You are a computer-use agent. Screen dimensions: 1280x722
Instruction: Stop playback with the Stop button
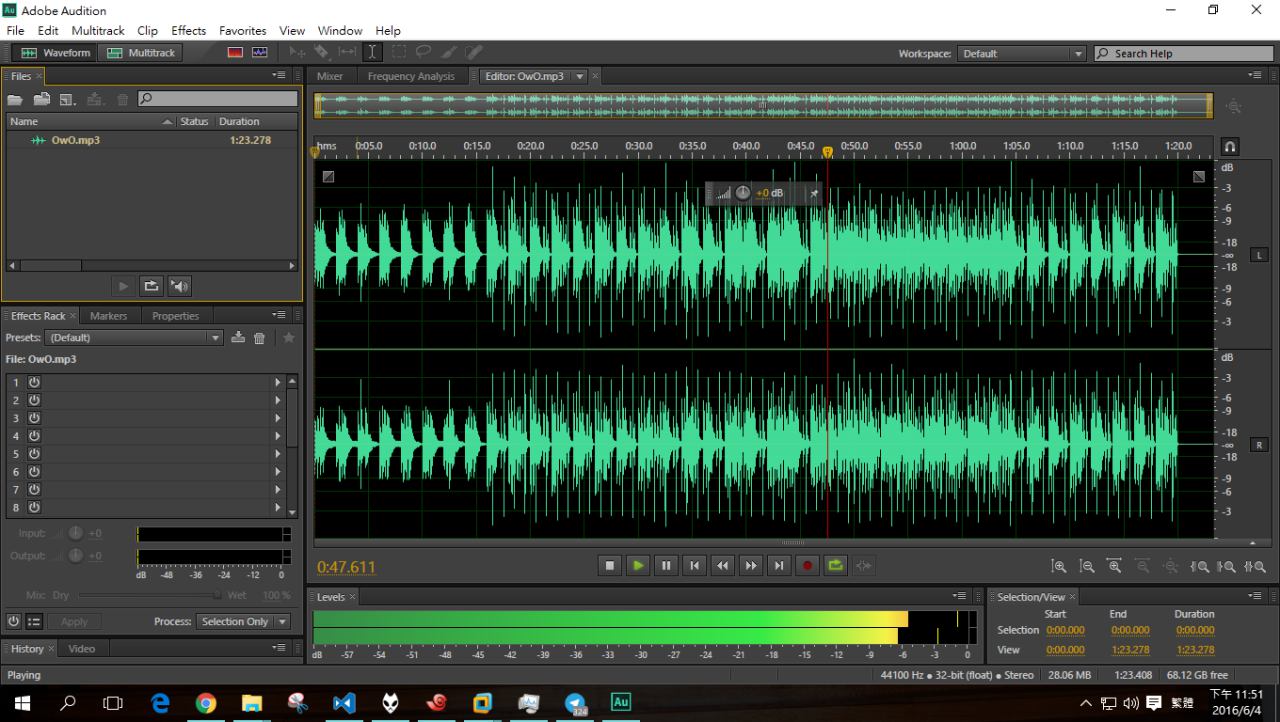(x=610, y=566)
